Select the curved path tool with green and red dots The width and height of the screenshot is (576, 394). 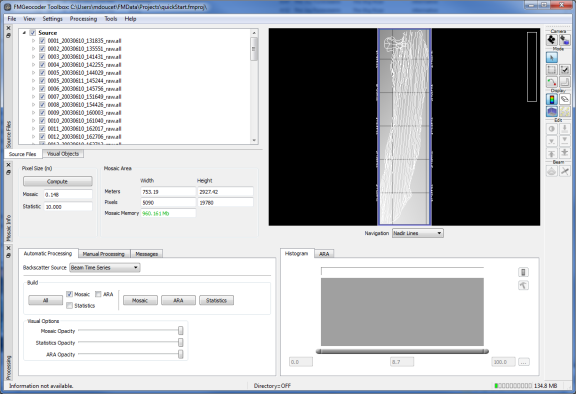[552, 82]
